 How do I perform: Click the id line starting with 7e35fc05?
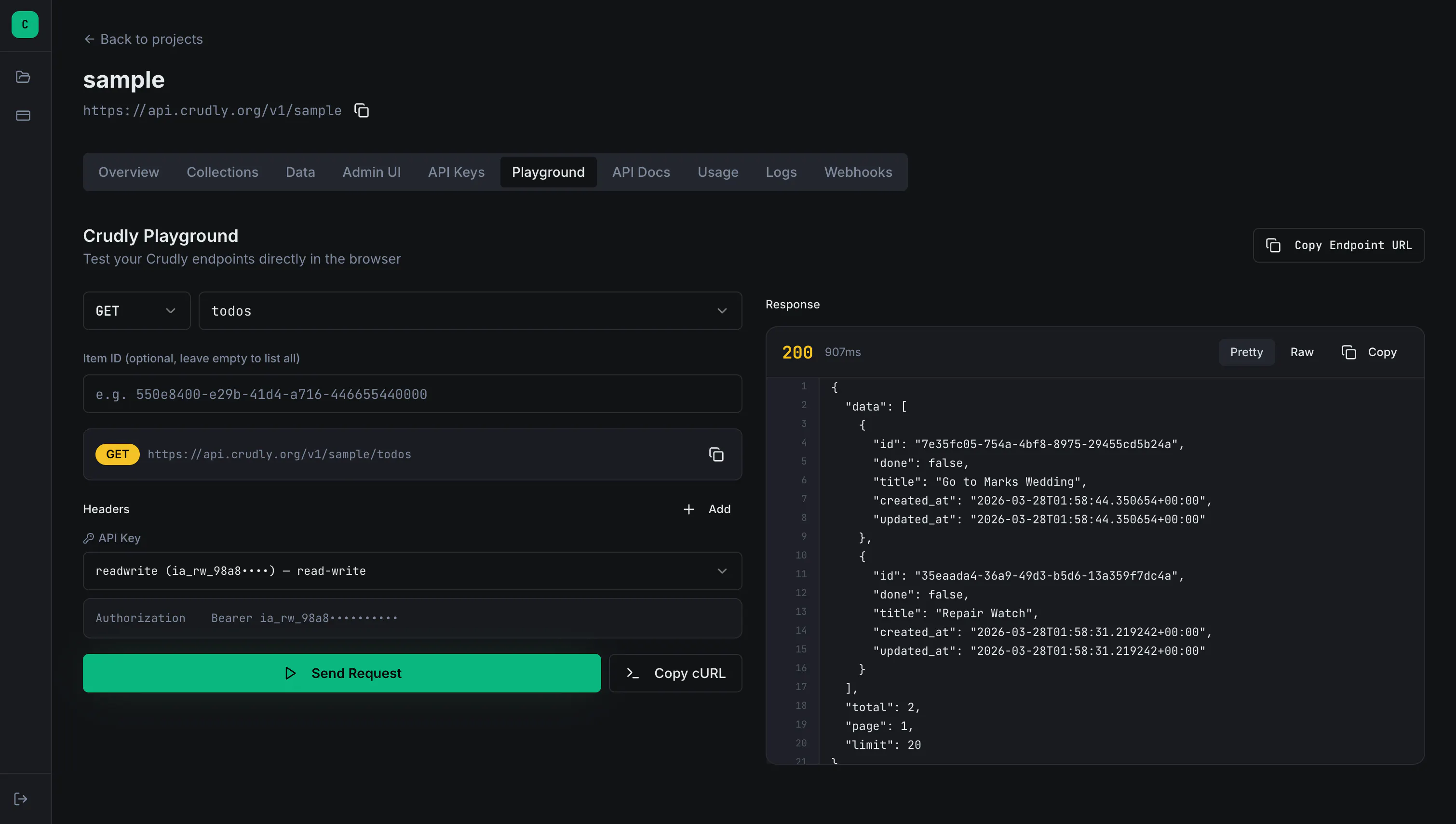(x=1028, y=444)
